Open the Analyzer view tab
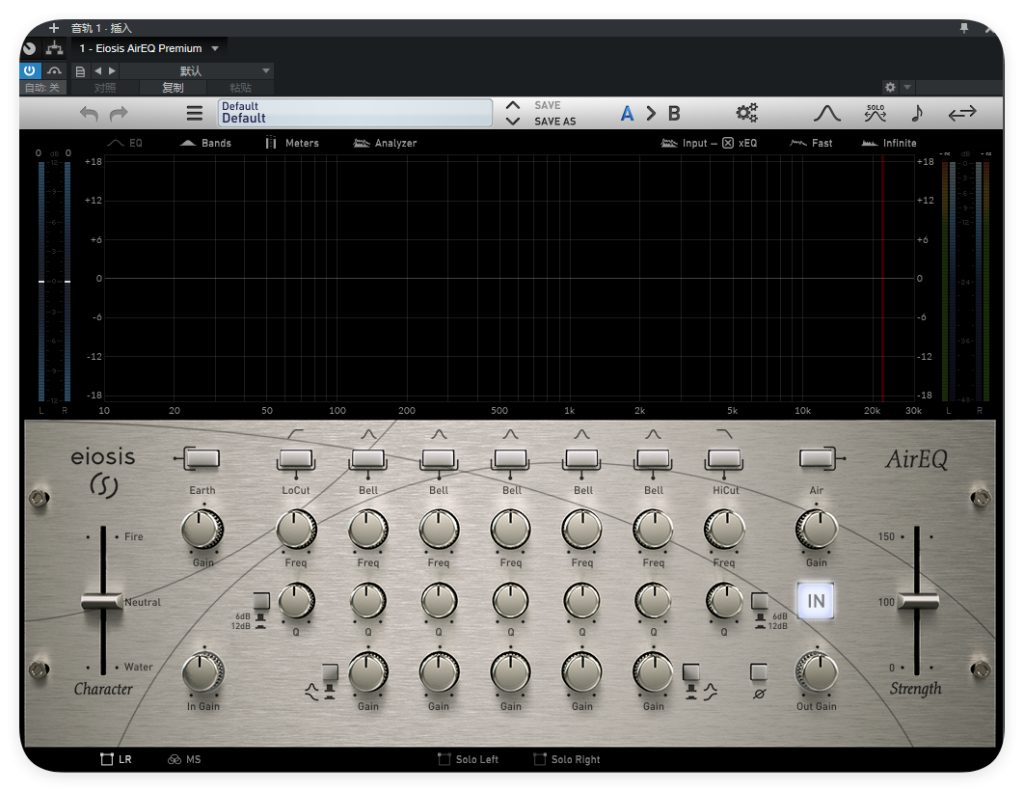Screen dimensions: 1024x792 (x=385, y=143)
